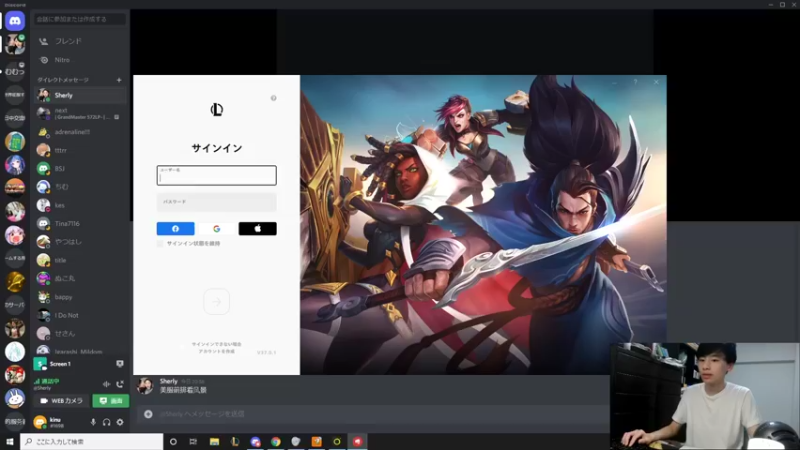Screen dimensions: 800x450
Task: Open the kes direct message
Action: coord(80,205)
